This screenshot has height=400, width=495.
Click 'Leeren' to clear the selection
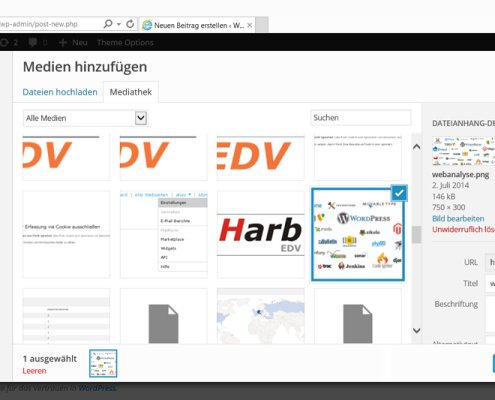[x=34, y=371]
